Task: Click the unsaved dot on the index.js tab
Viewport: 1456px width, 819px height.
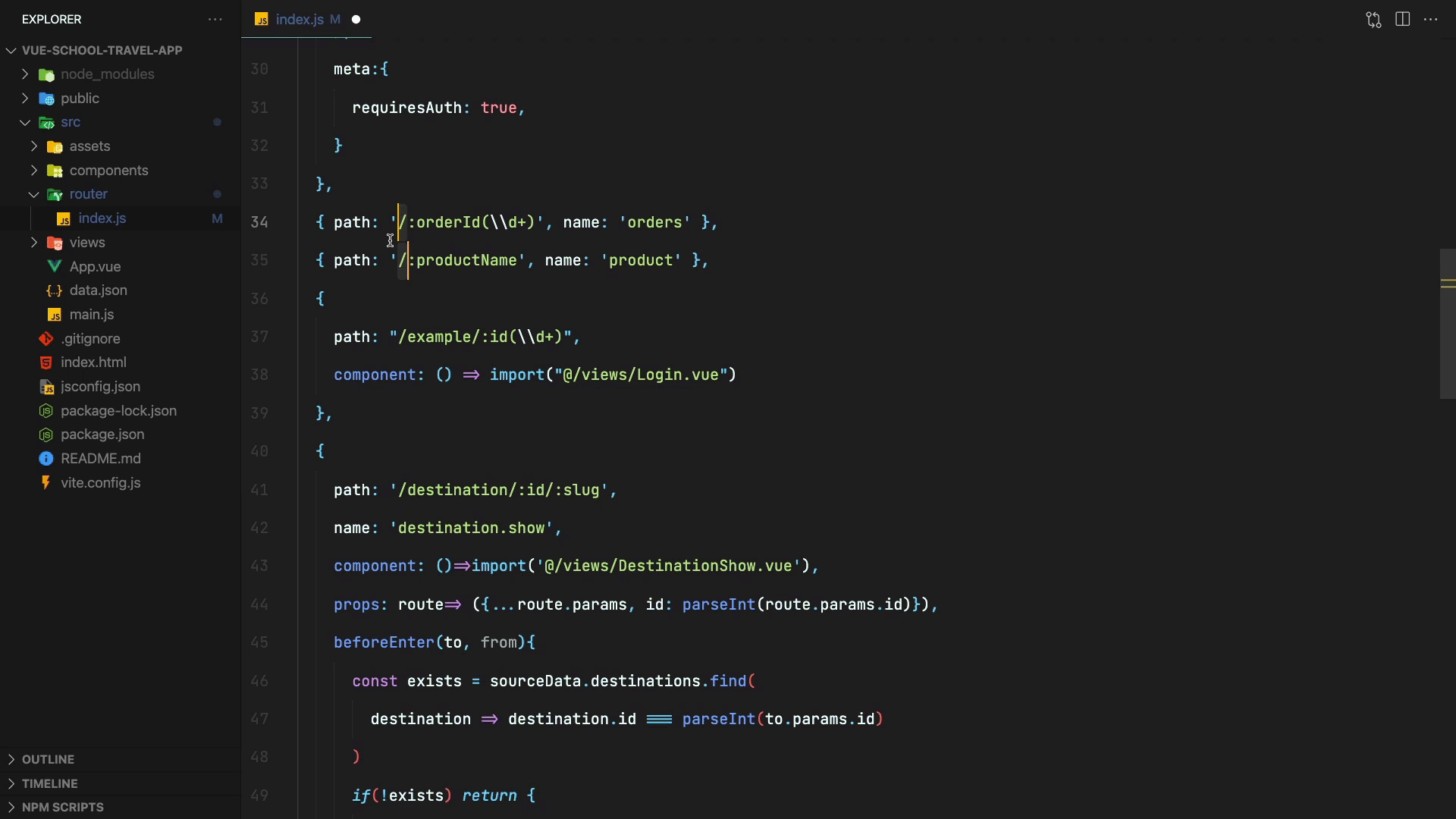Action: pyautogui.click(x=356, y=20)
